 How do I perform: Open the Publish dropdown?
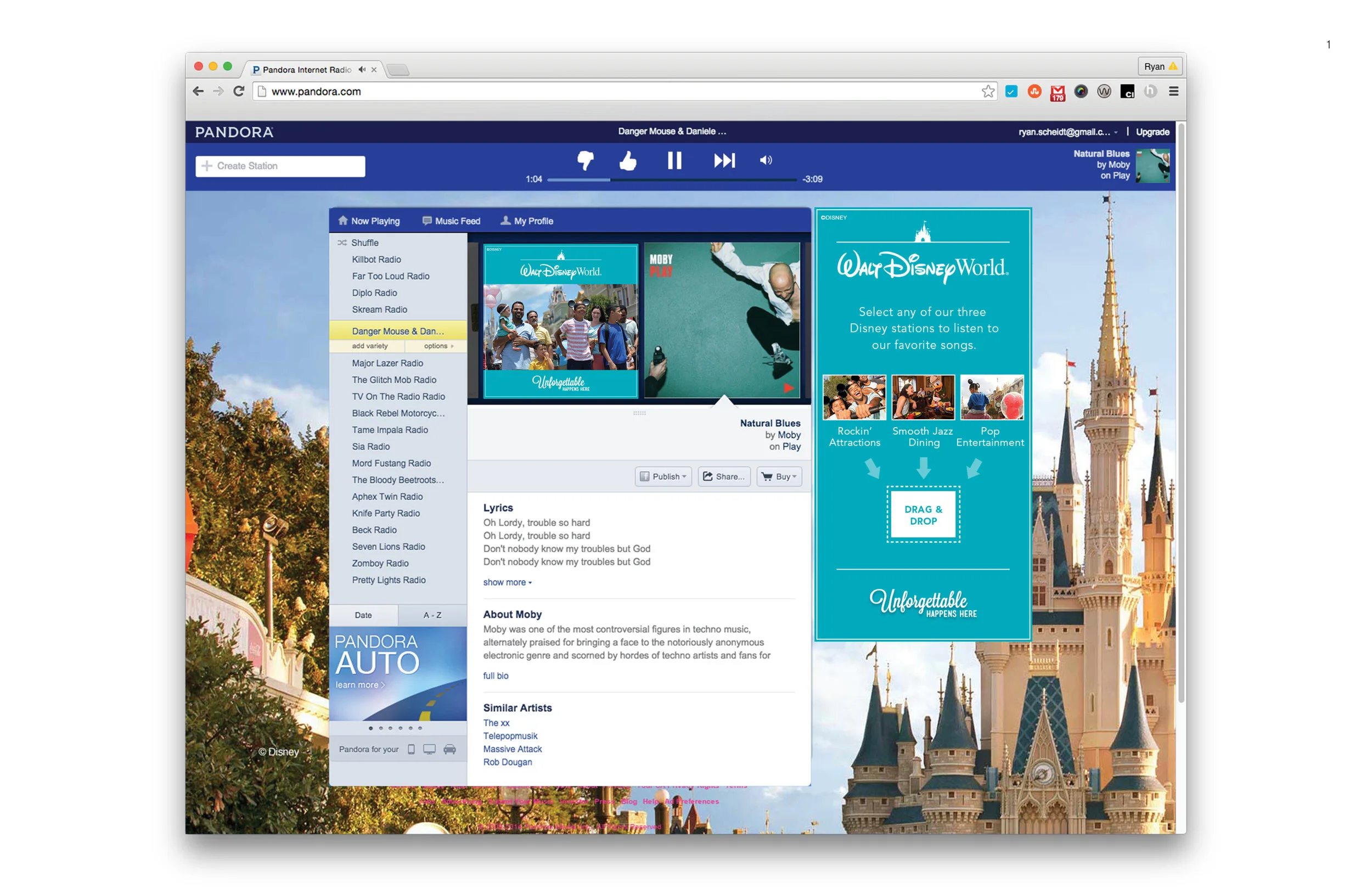tap(663, 476)
